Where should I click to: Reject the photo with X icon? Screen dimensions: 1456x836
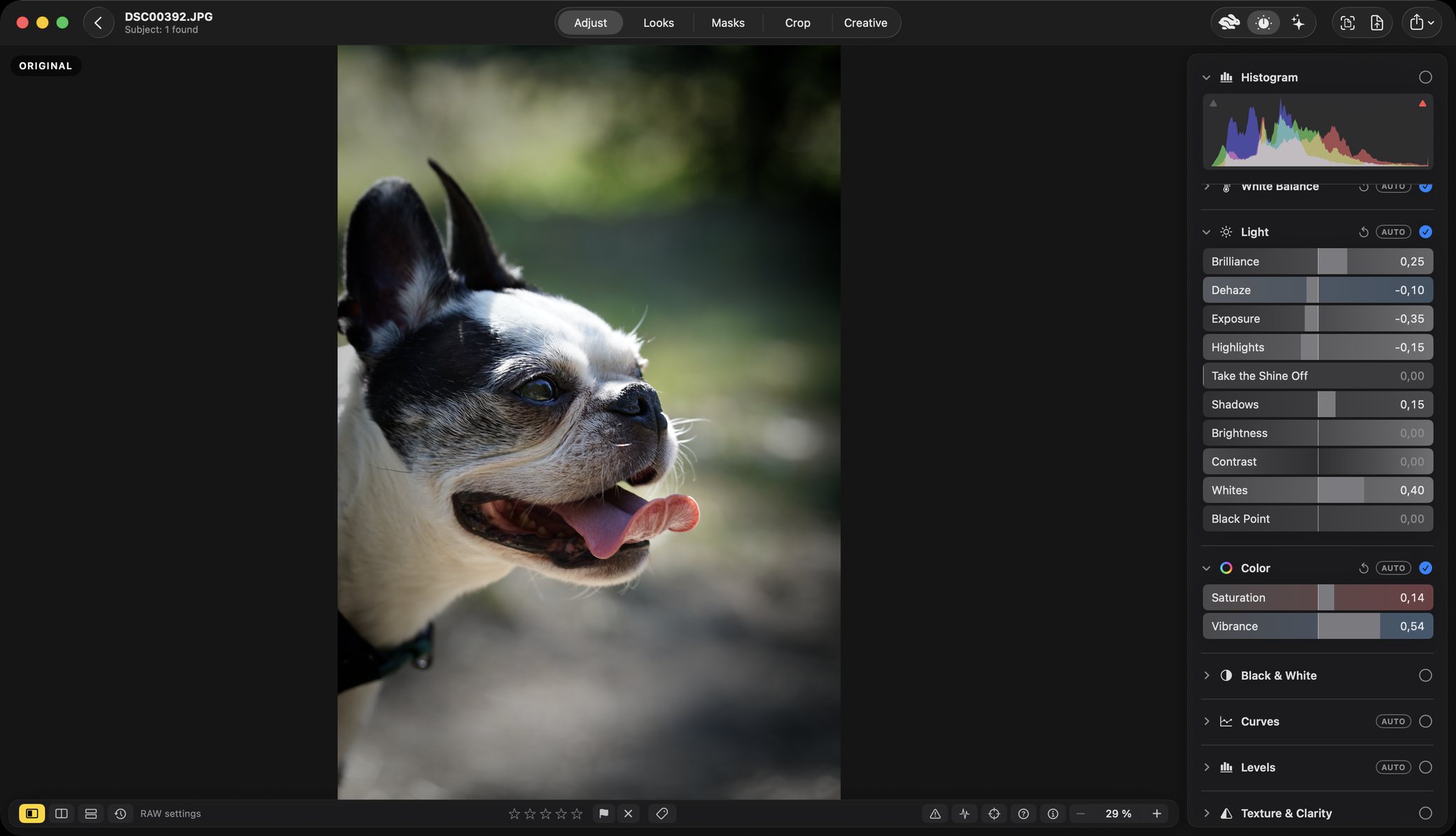(x=628, y=814)
